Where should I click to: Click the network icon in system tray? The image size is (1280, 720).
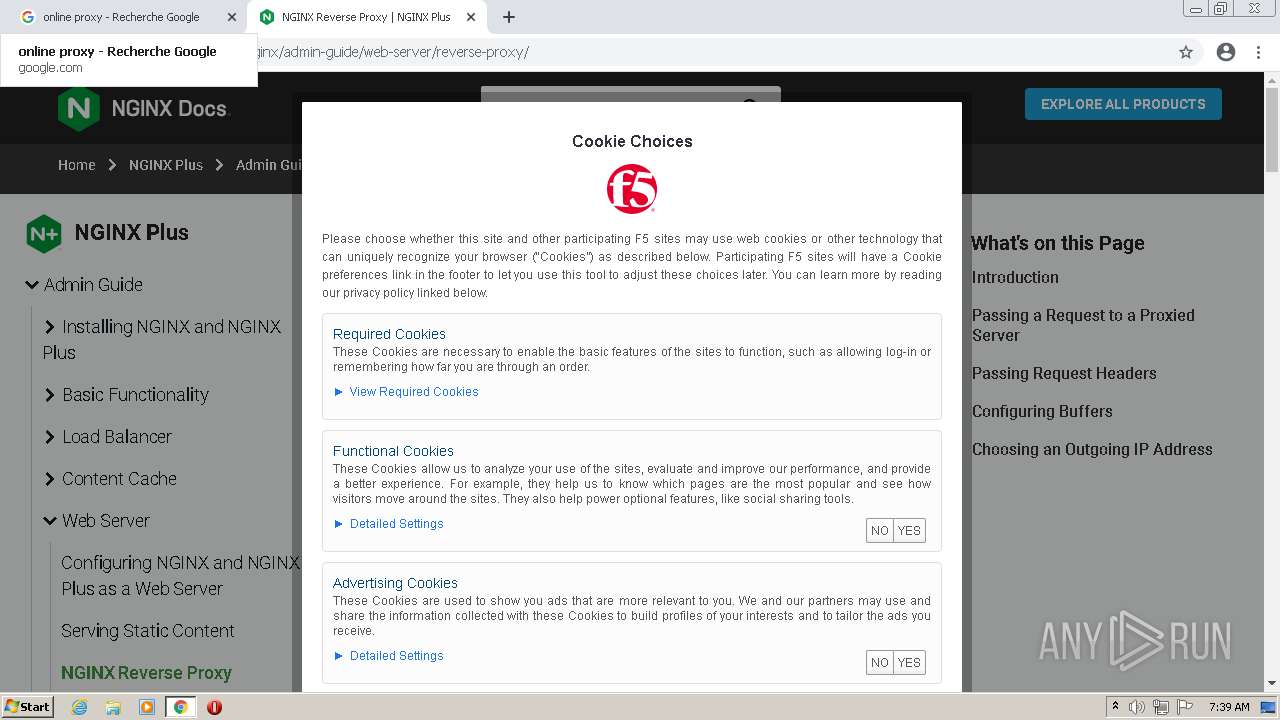coord(1161,707)
